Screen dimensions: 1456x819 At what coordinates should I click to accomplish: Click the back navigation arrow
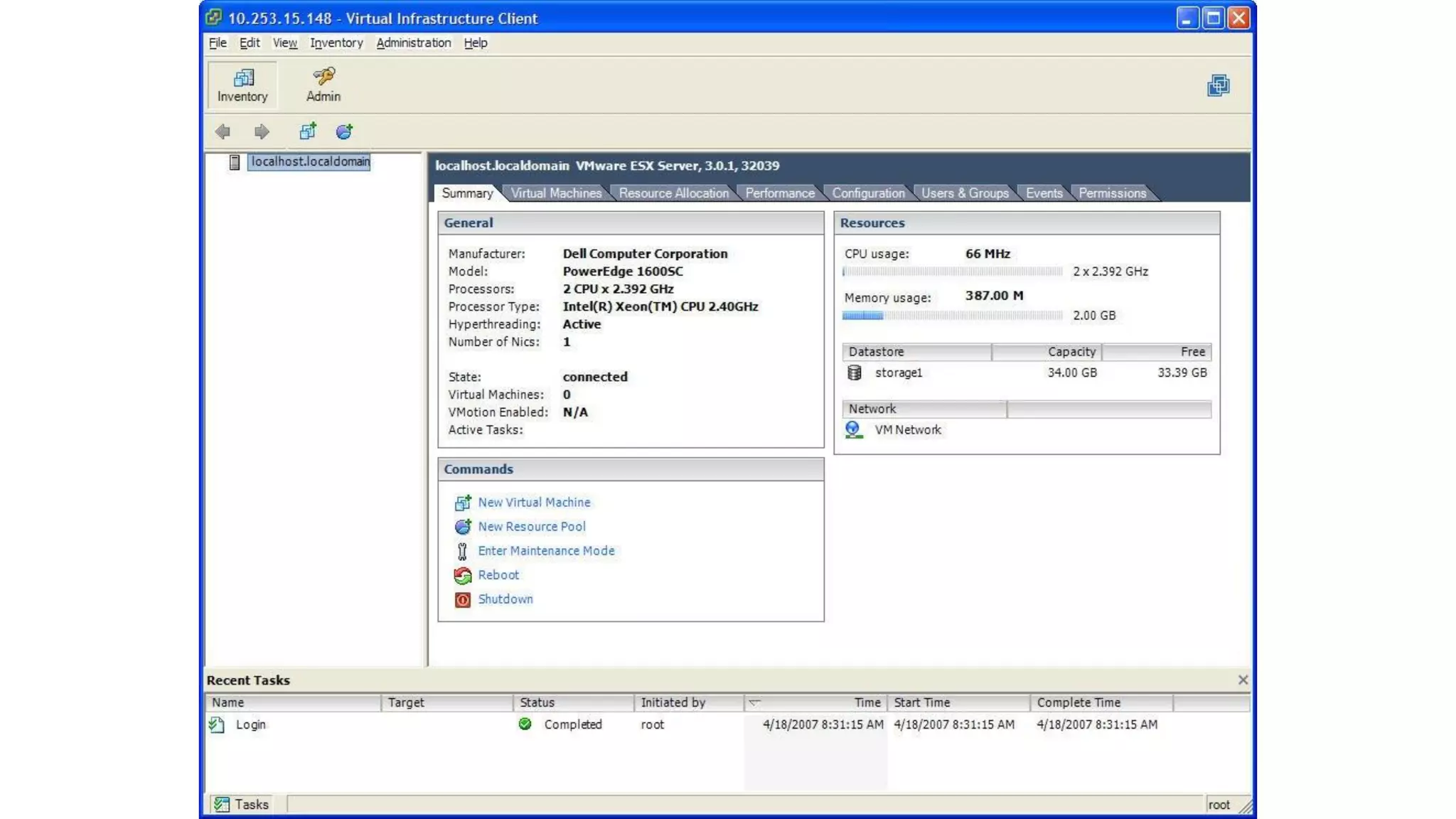(223, 132)
